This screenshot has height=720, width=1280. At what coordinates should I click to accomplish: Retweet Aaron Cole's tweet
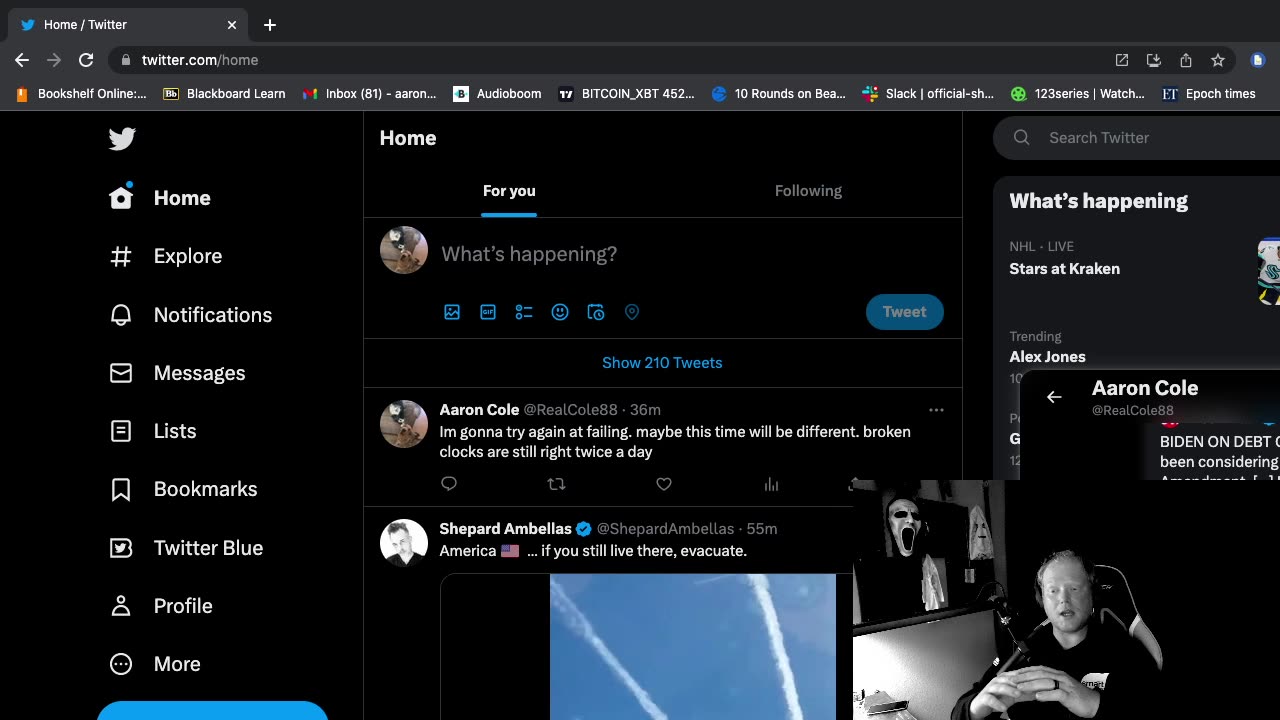point(556,484)
